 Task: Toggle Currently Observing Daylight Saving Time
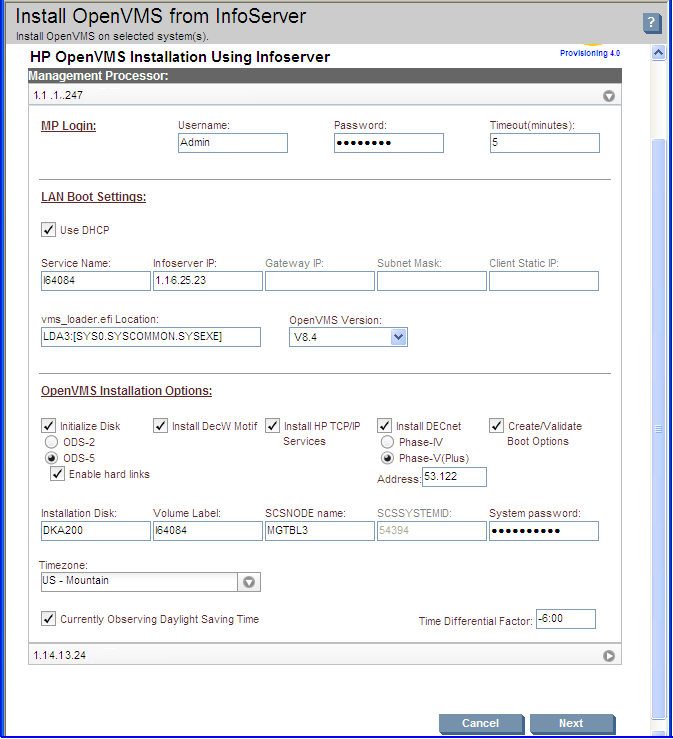[49, 618]
